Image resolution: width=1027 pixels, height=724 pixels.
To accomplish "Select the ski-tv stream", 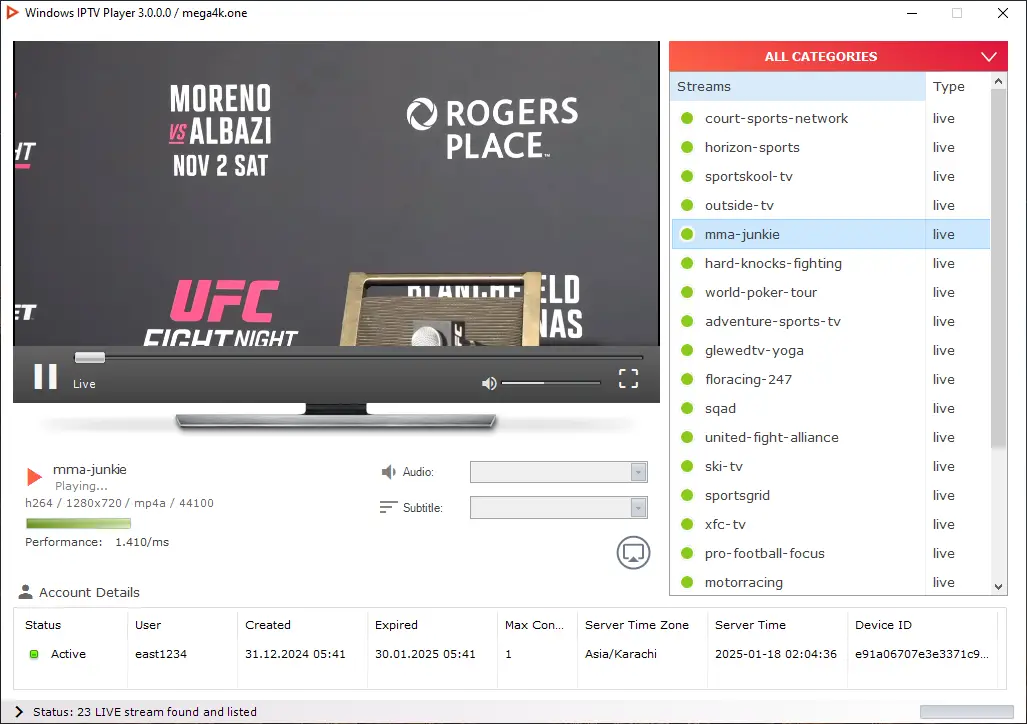I will tap(831, 466).
